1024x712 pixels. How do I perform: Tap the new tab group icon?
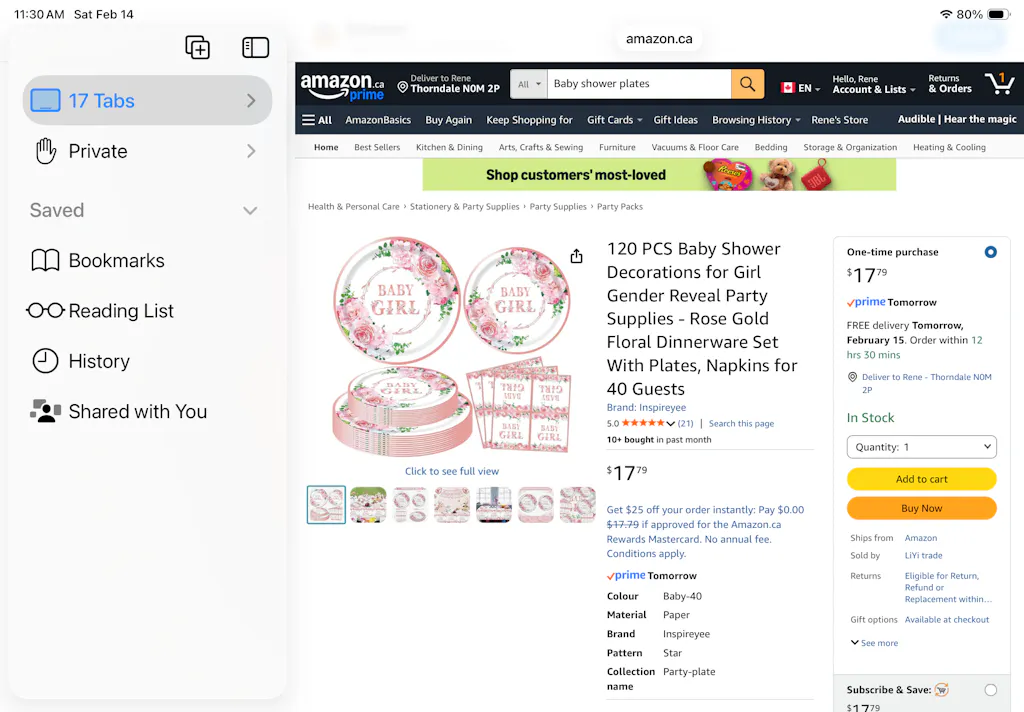198,47
